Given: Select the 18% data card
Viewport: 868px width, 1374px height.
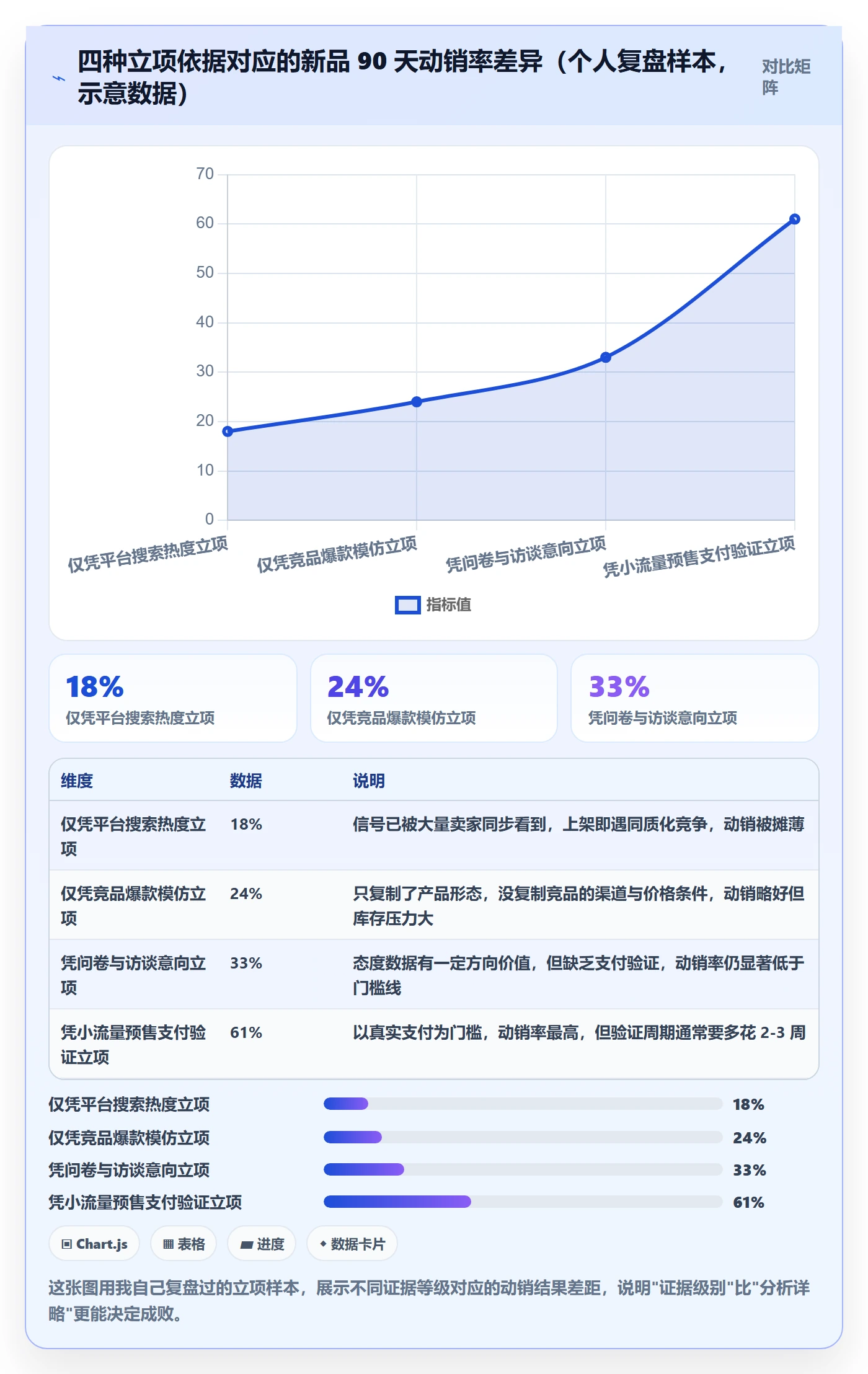Looking at the screenshot, I should click(x=173, y=698).
